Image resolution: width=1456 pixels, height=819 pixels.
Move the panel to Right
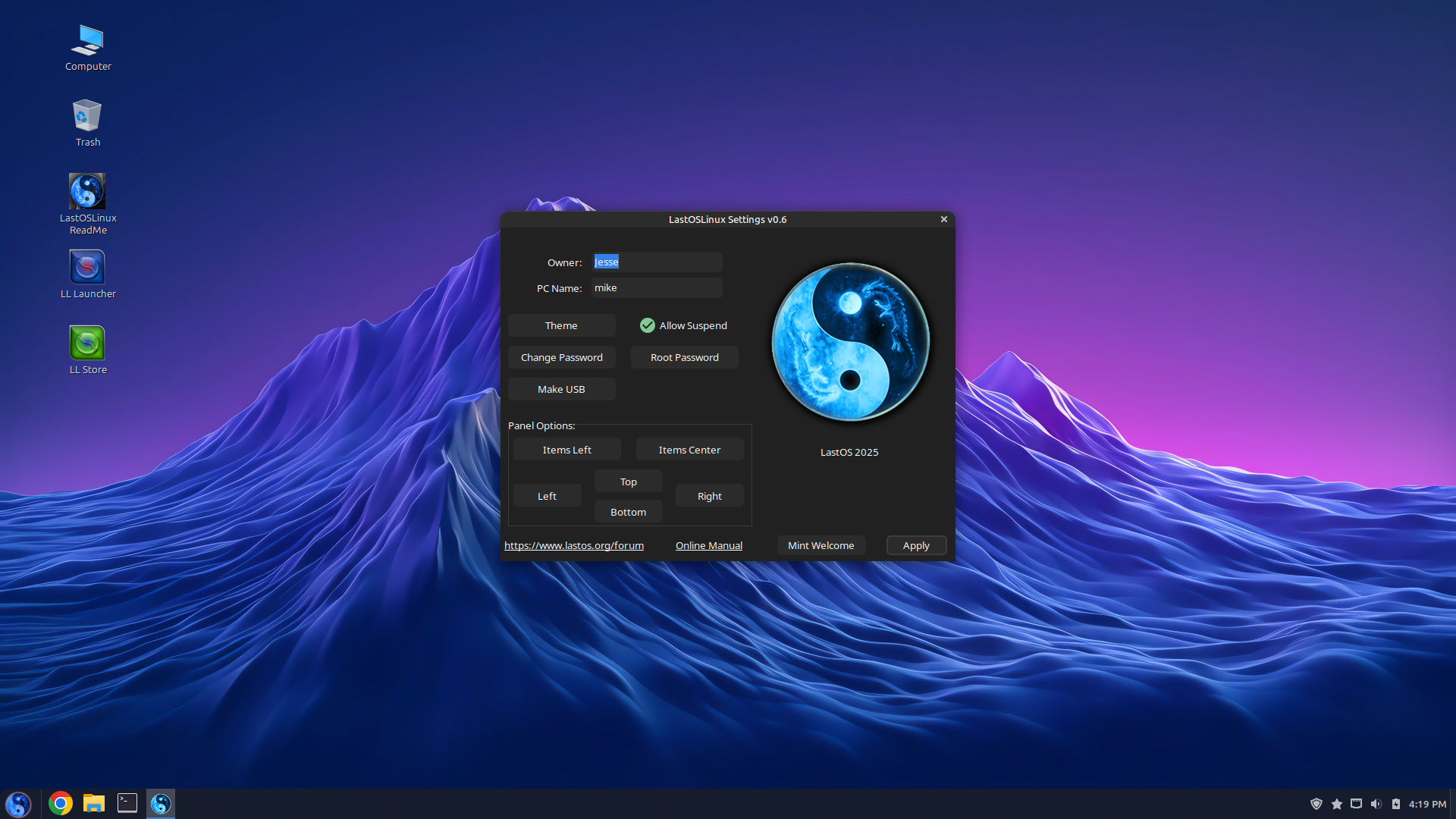(709, 496)
